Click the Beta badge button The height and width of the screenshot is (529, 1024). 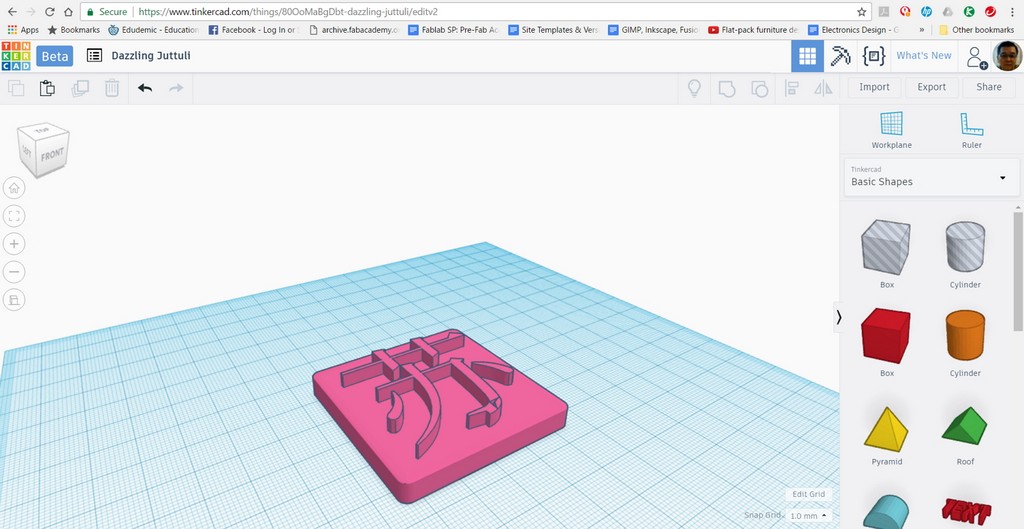54,56
